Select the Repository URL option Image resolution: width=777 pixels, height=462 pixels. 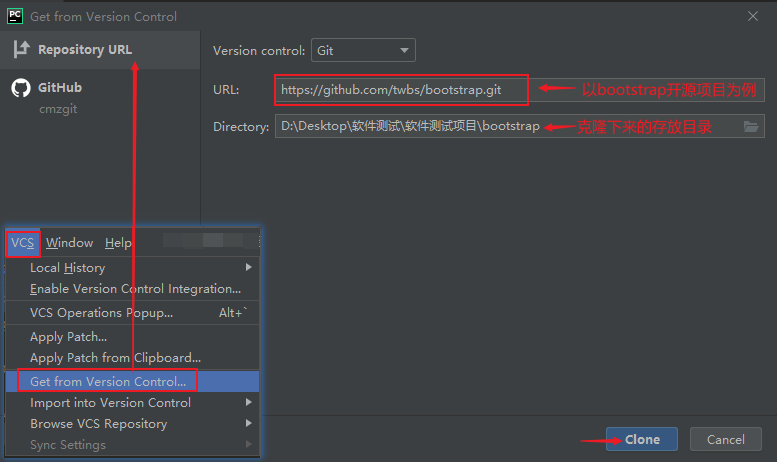pyautogui.click(x=100, y=50)
